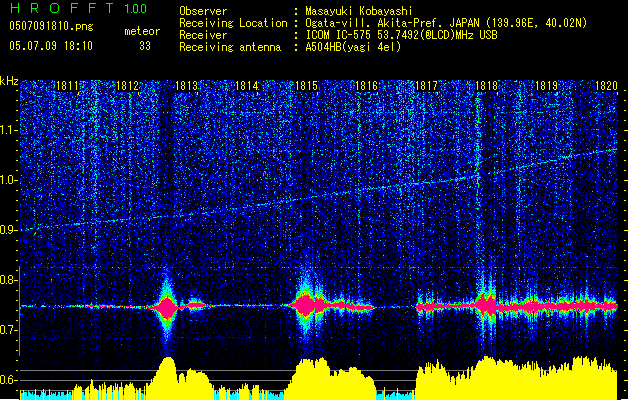Click the 1817 time marker
This screenshot has height=400, width=629.
click(426, 86)
